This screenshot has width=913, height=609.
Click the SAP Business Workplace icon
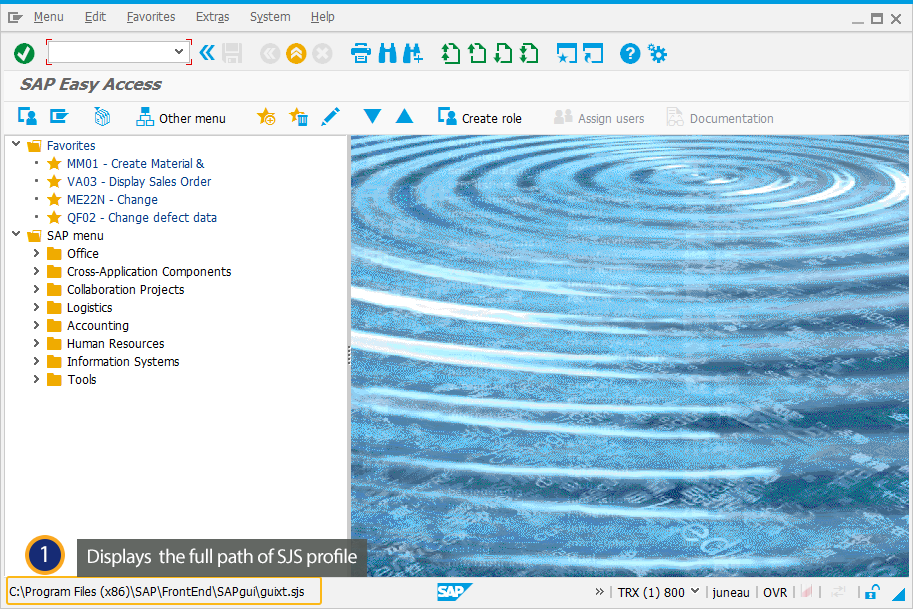point(102,116)
